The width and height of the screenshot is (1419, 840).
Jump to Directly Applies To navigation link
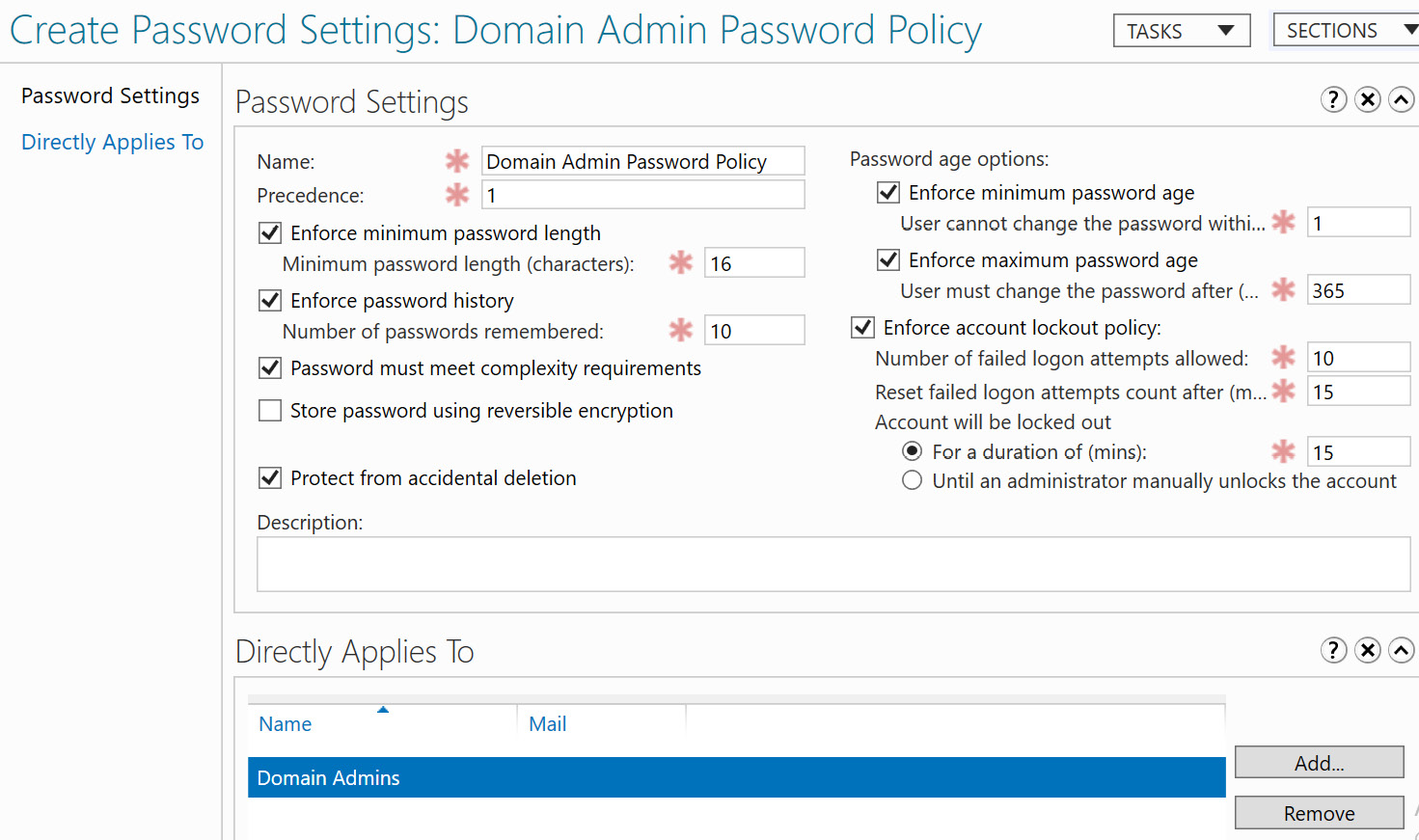pyautogui.click(x=113, y=142)
